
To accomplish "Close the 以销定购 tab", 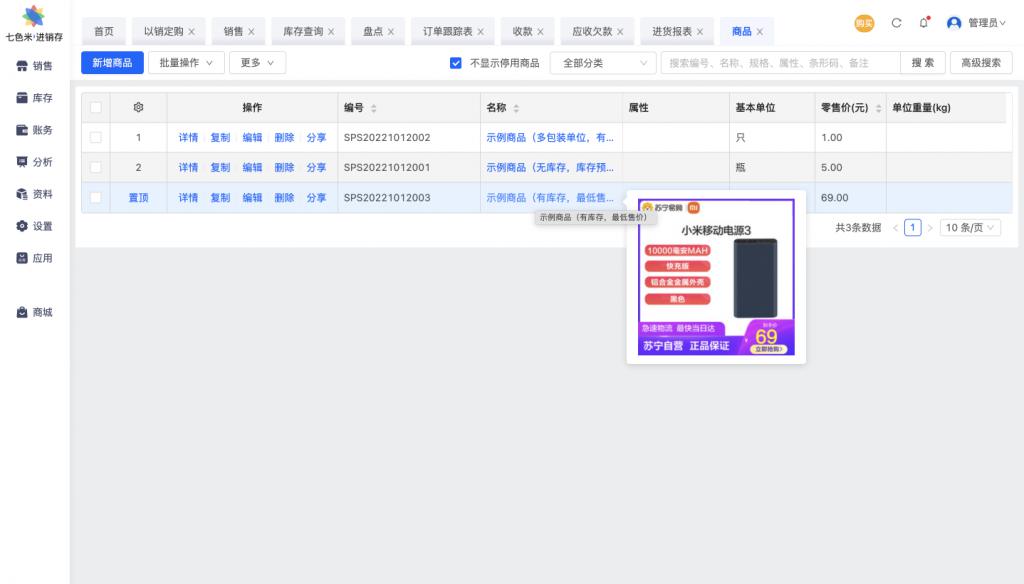I will (191, 31).
